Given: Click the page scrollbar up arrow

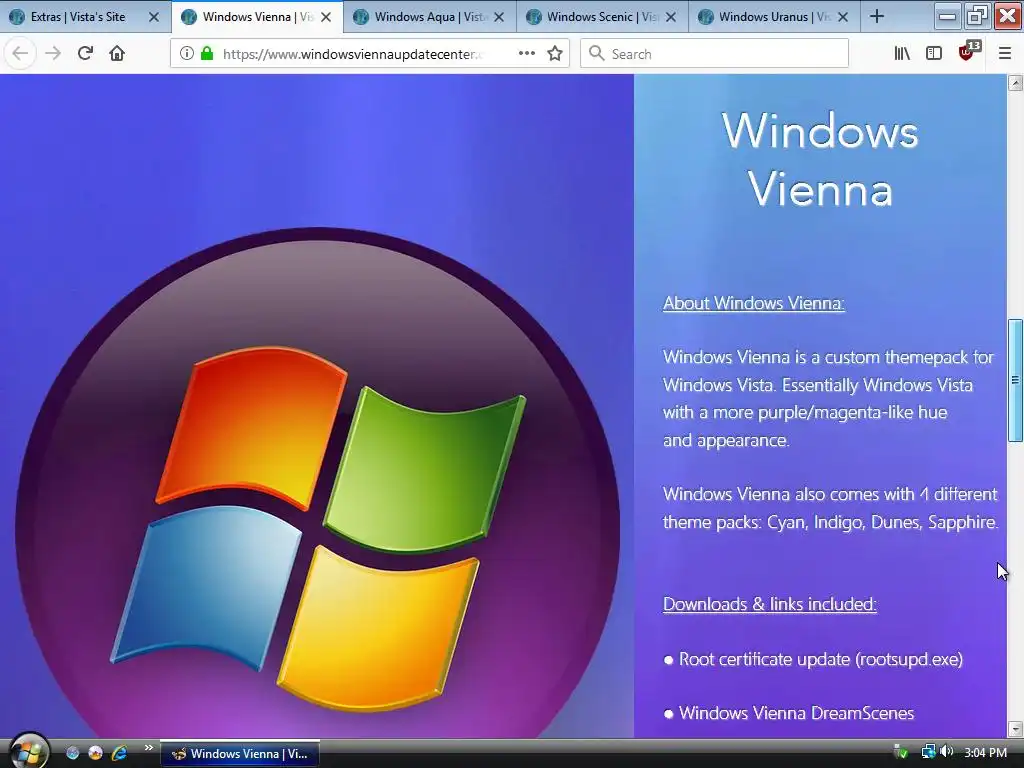Looking at the screenshot, I should tap(1016, 83).
